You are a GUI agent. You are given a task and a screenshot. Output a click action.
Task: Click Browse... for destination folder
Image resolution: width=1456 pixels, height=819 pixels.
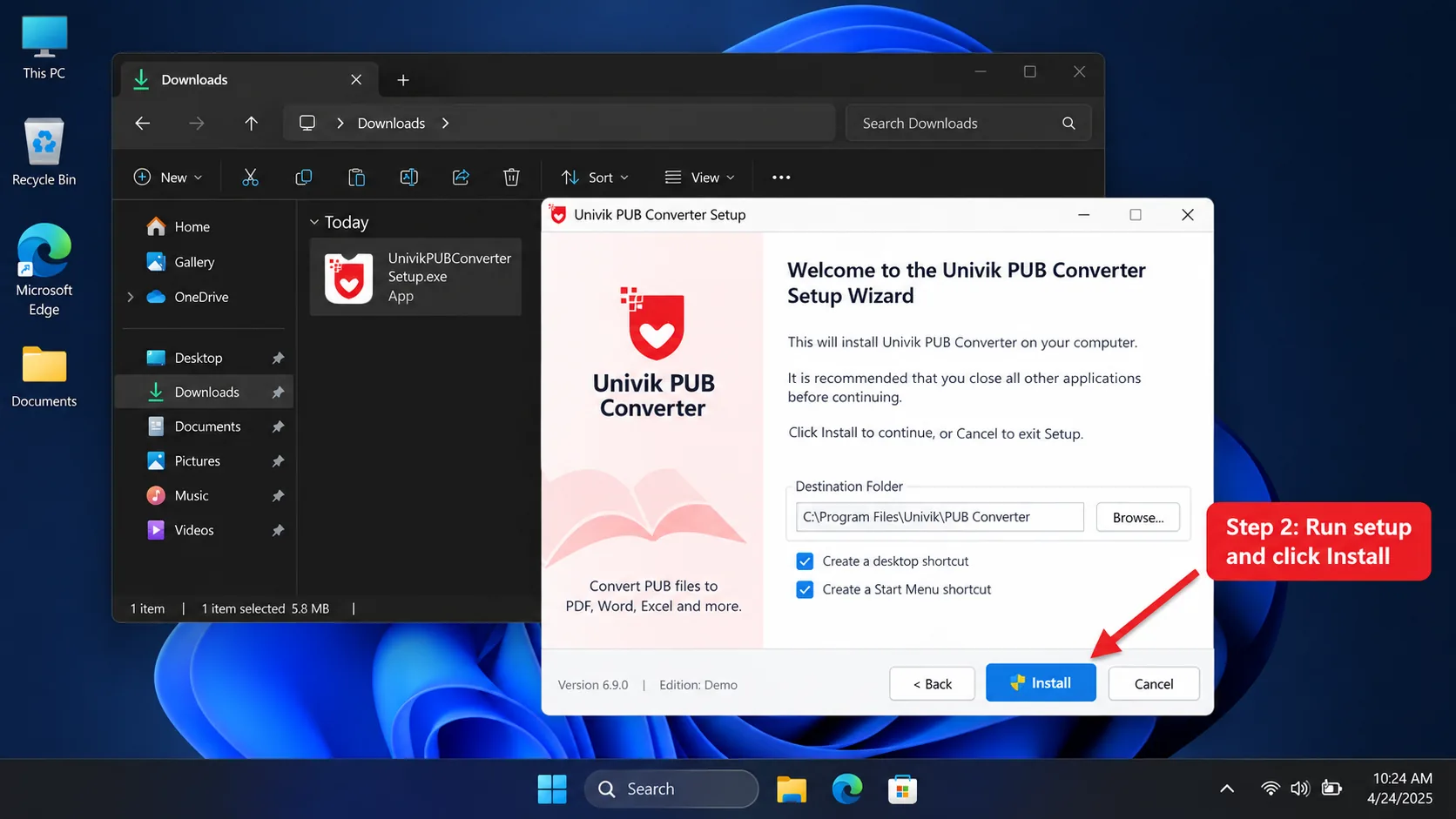tap(1137, 518)
